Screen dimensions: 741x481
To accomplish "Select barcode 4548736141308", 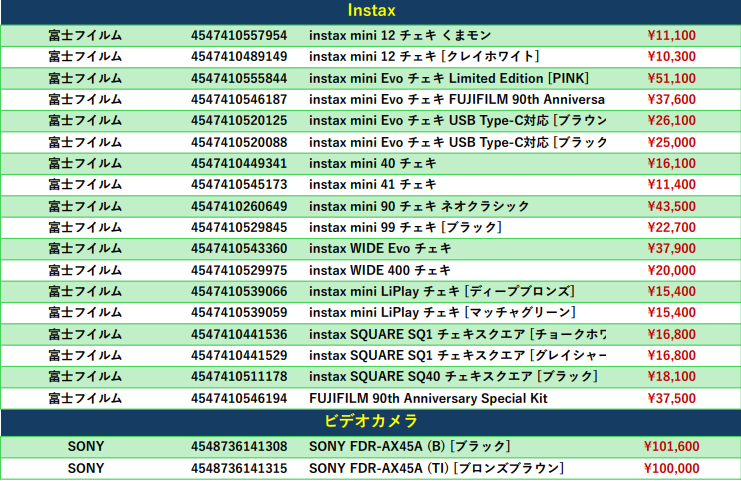I will (239, 447).
